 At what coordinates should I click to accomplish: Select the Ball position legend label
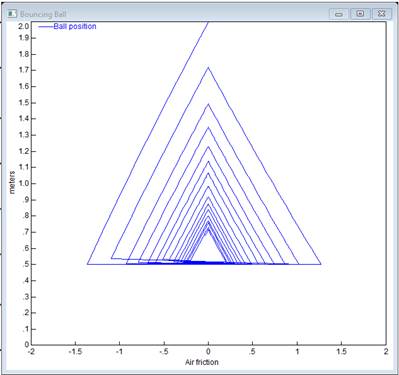point(75,26)
